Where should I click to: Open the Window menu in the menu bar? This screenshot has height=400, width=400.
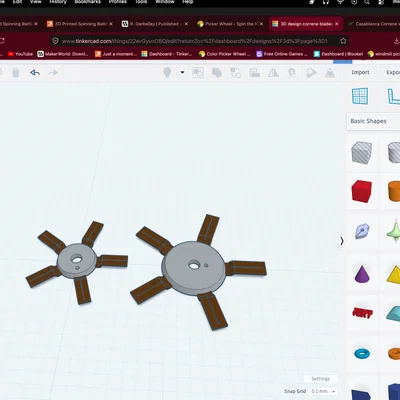165,2
